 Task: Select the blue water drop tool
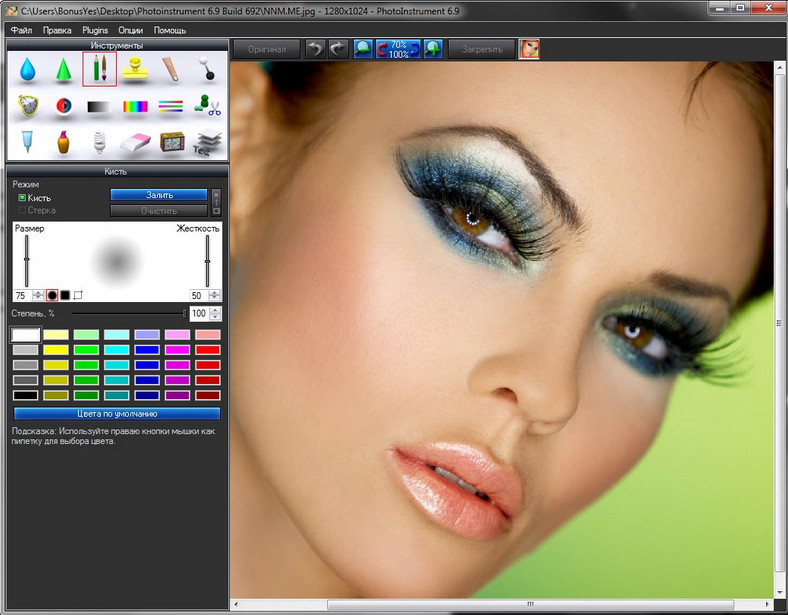pos(27,69)
